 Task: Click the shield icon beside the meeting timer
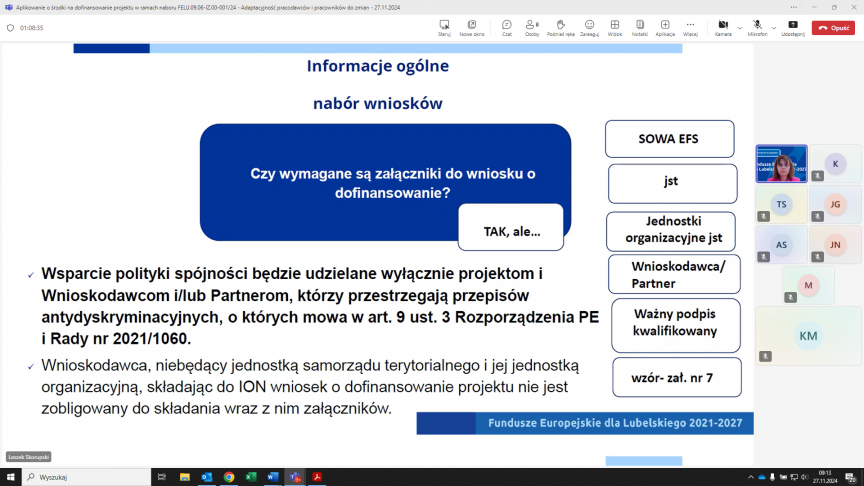pyautogui.click(x=10, y=28)
